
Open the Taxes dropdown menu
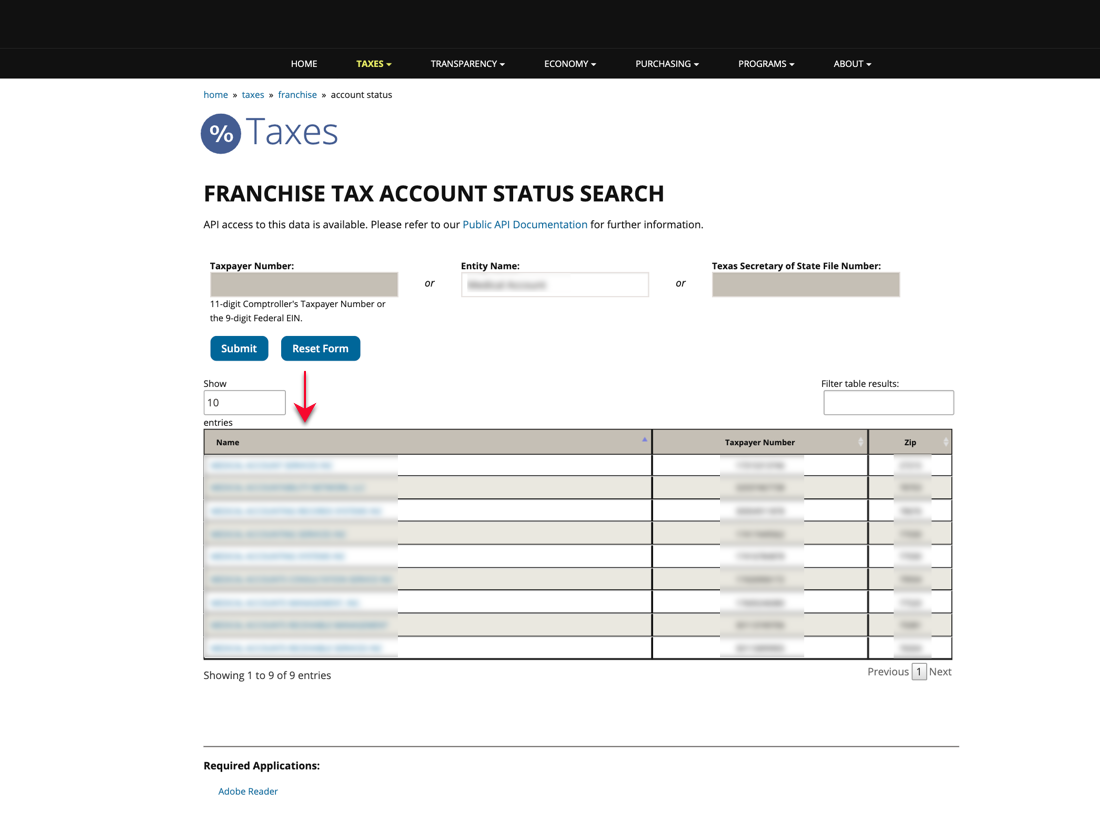[373, 64]
